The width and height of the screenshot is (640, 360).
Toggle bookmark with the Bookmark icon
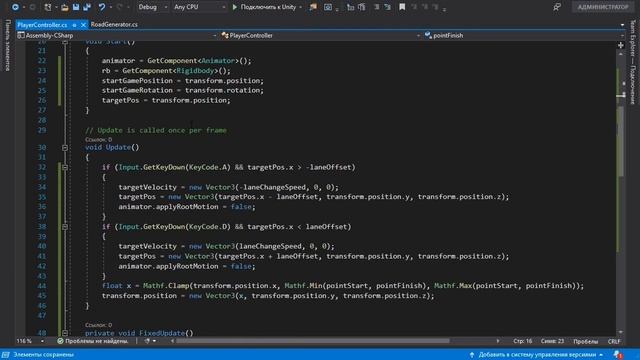coord(402,7)
